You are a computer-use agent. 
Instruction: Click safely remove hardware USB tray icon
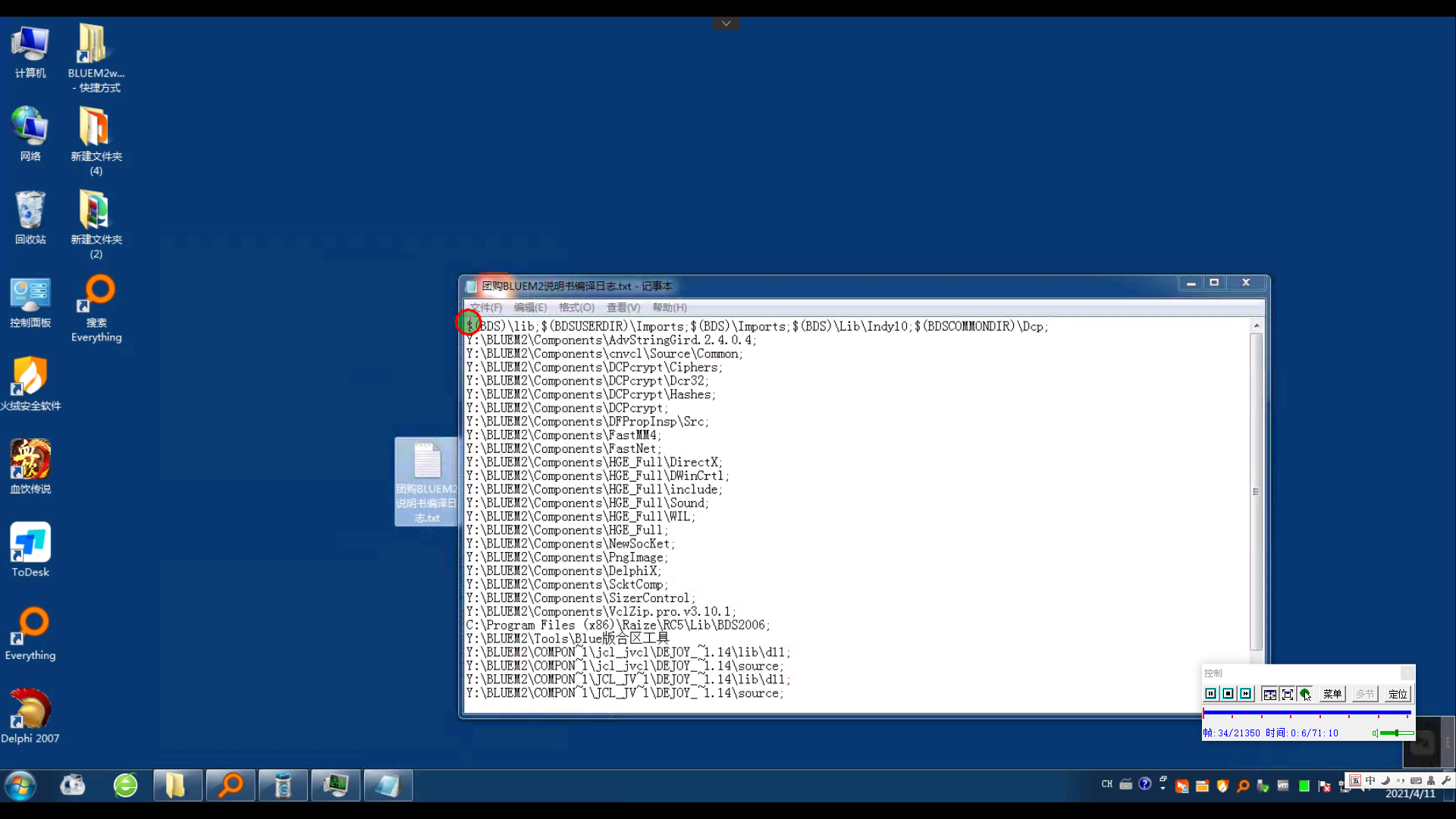pos(1263,786)
